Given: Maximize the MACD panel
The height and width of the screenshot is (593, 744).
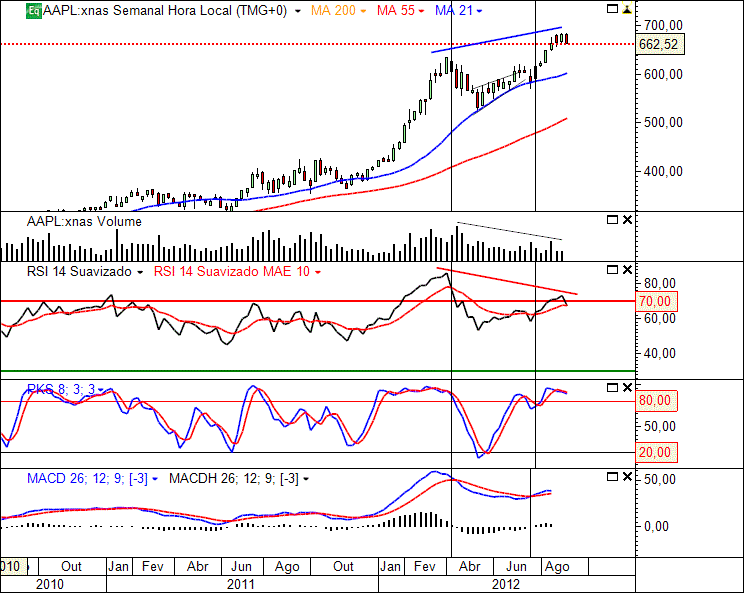Looking at the screenshot, I should (x=613, y=476).
